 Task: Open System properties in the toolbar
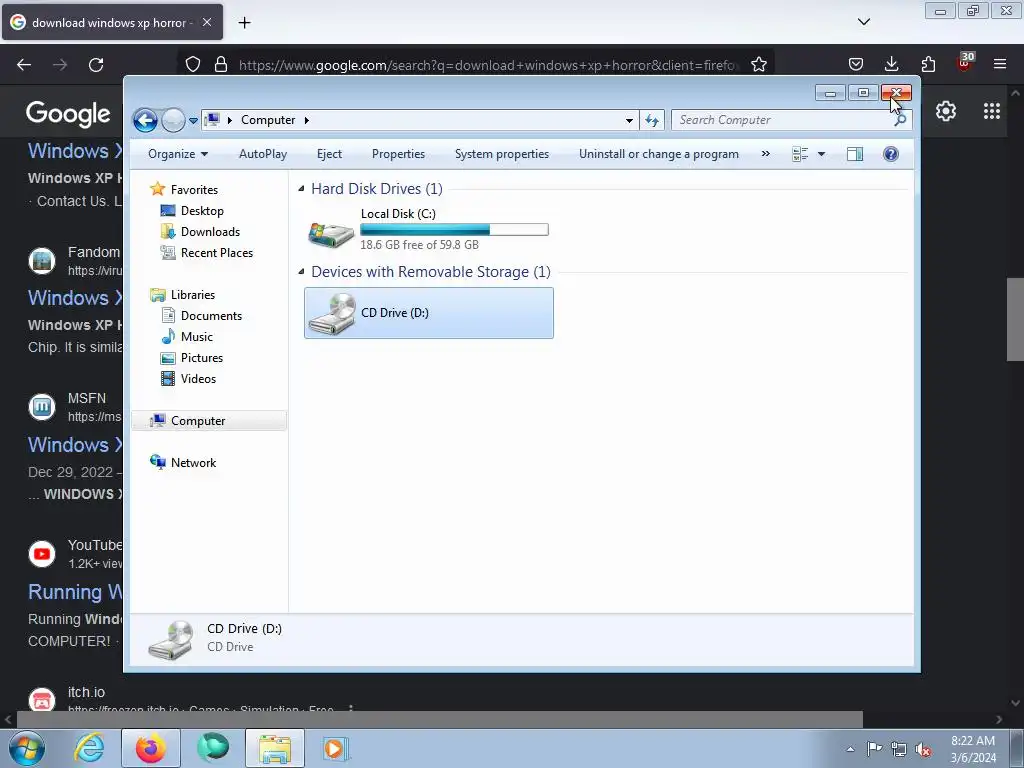point(502,154)
